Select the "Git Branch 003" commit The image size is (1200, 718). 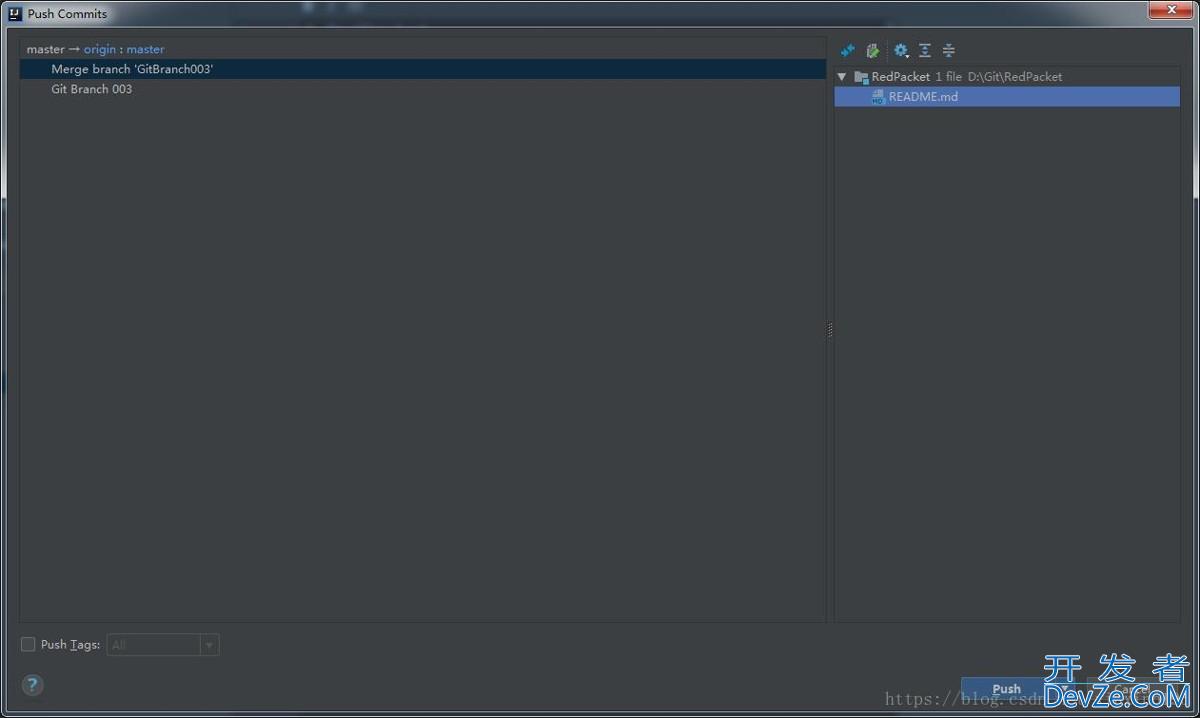(x=92, y=89)
